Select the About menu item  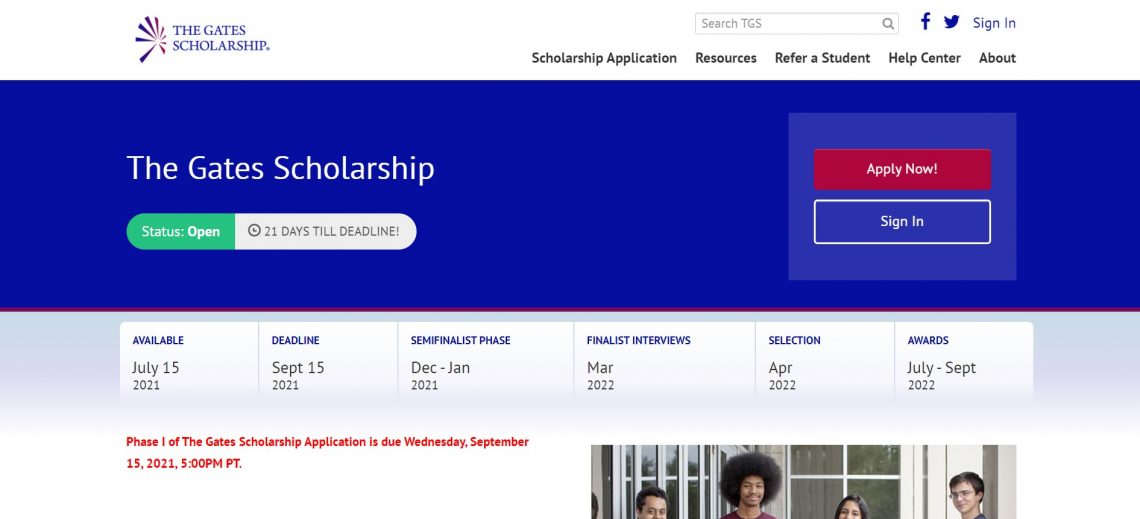(997, 58)
